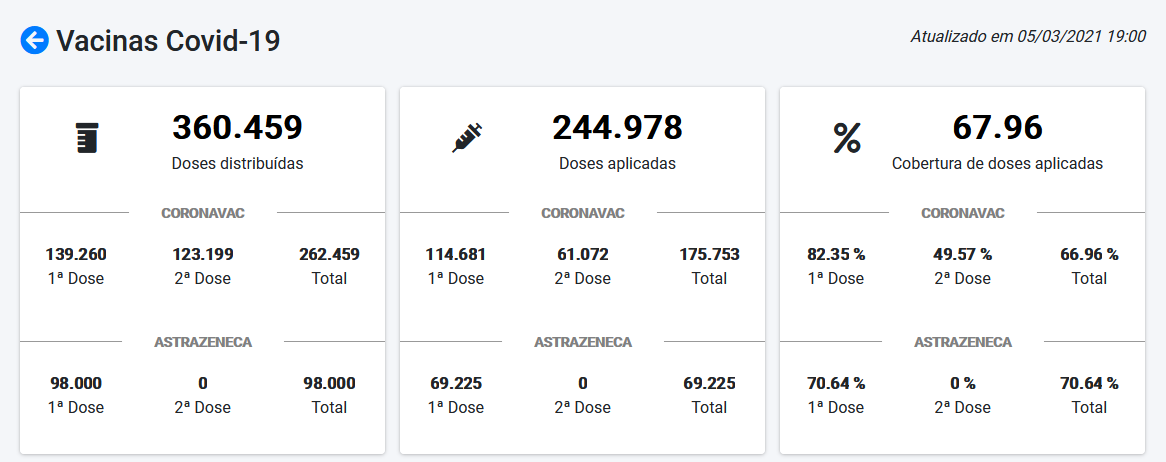
Task: Click the blue back arrow icon
Action: (35, 40)
